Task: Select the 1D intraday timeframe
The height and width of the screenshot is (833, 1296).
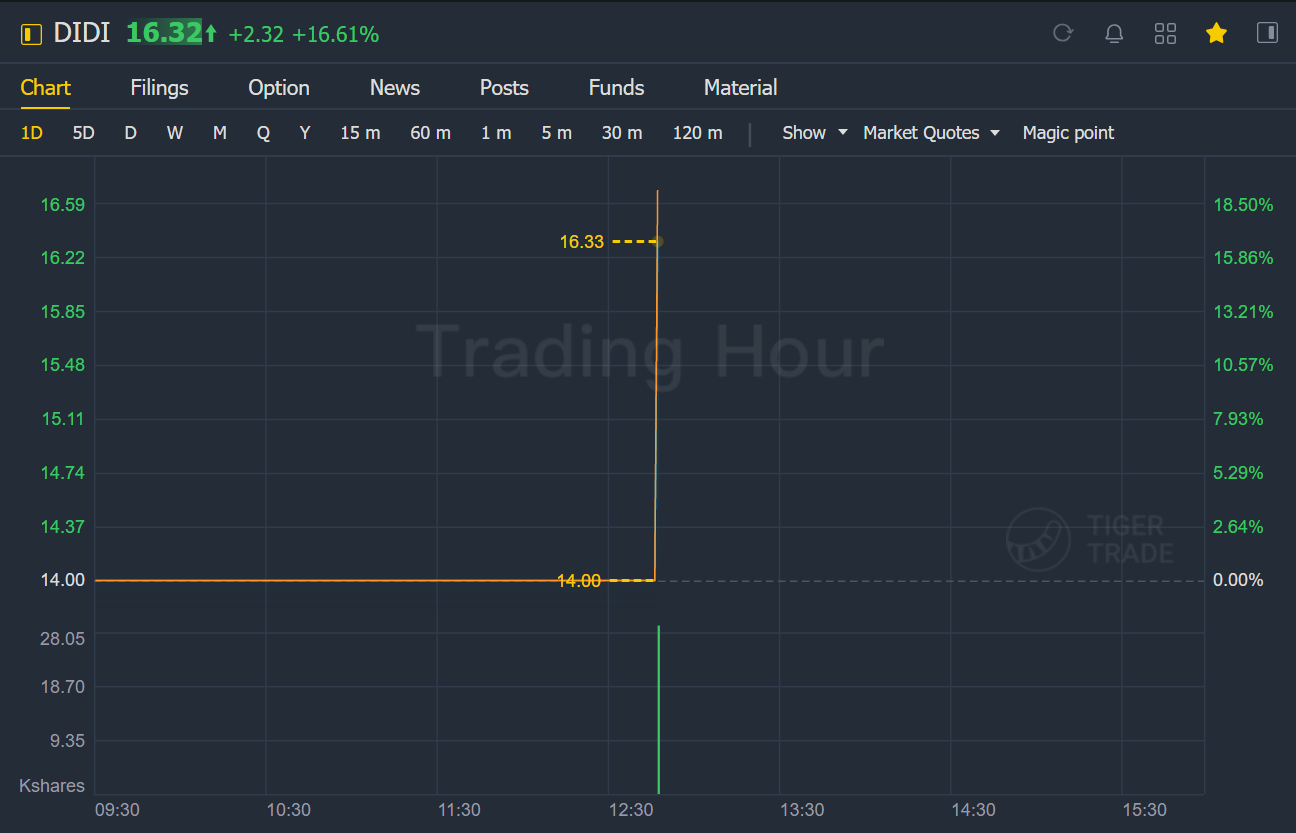Action: point(32,133)
